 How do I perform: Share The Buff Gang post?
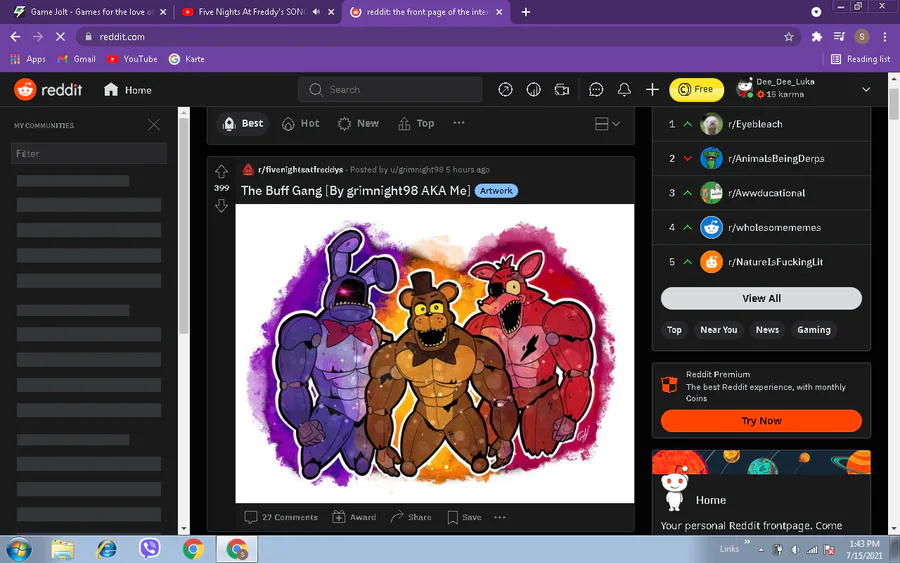click(411, 517)
